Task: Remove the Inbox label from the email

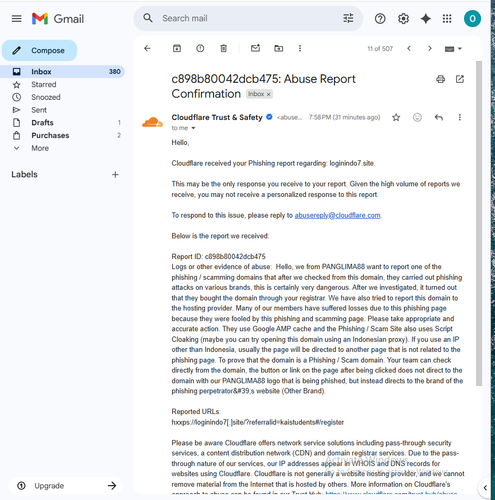Action: click(x=268, y=94)
